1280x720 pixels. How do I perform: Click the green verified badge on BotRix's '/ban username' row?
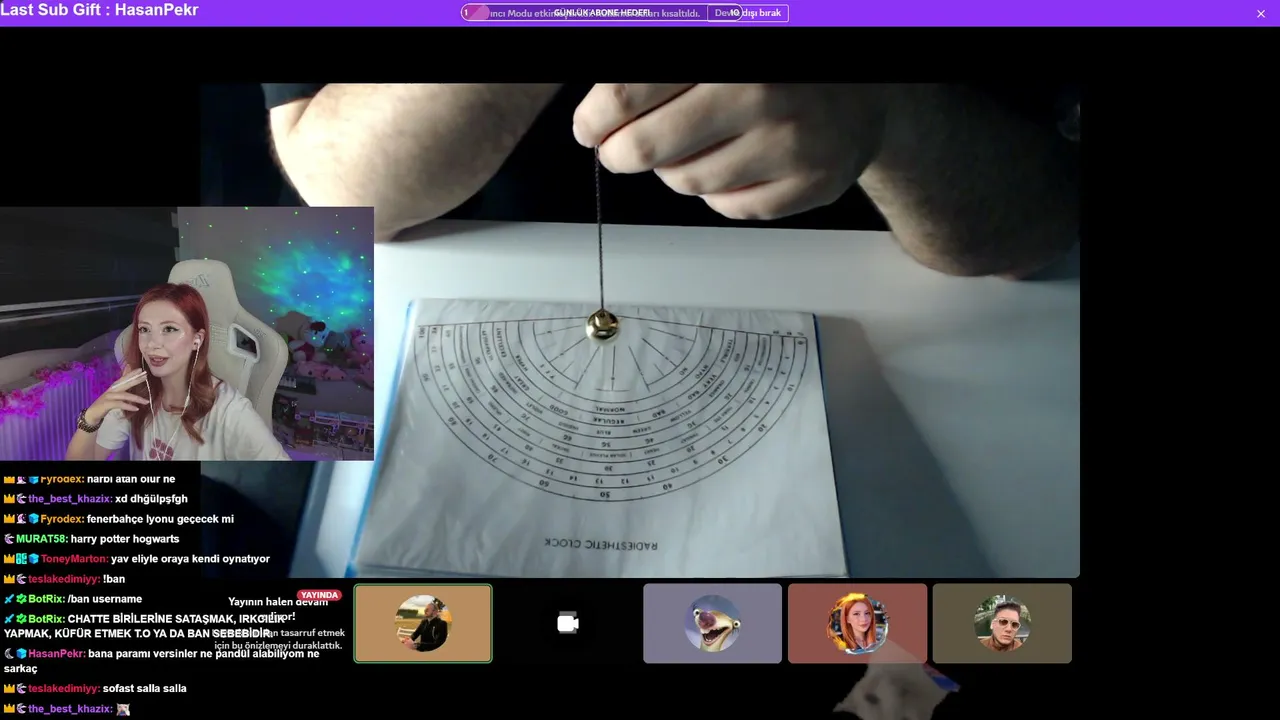pyautogui.click(x=21, y=599)
